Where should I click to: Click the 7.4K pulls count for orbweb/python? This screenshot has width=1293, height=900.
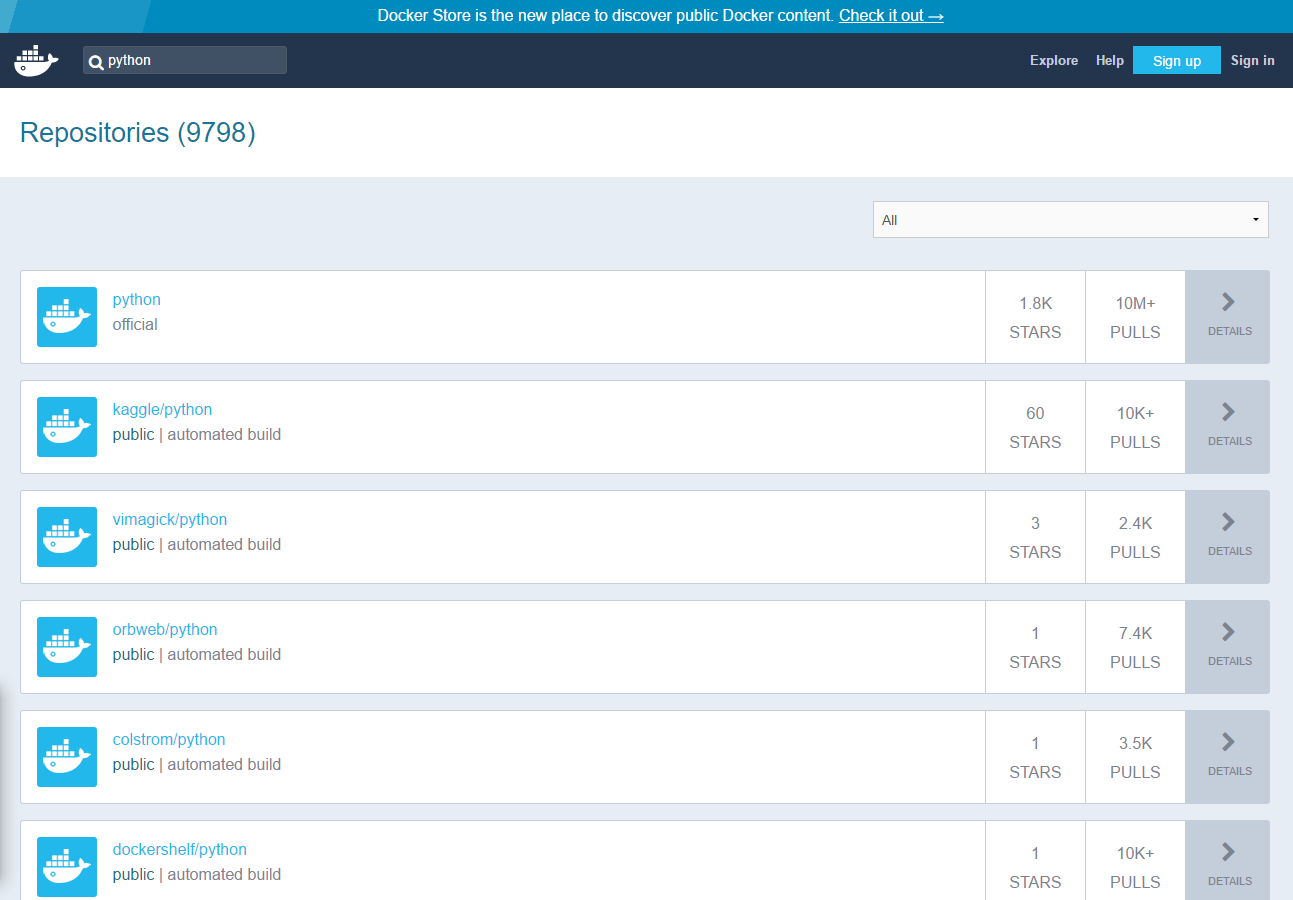tap(1135, 633)
